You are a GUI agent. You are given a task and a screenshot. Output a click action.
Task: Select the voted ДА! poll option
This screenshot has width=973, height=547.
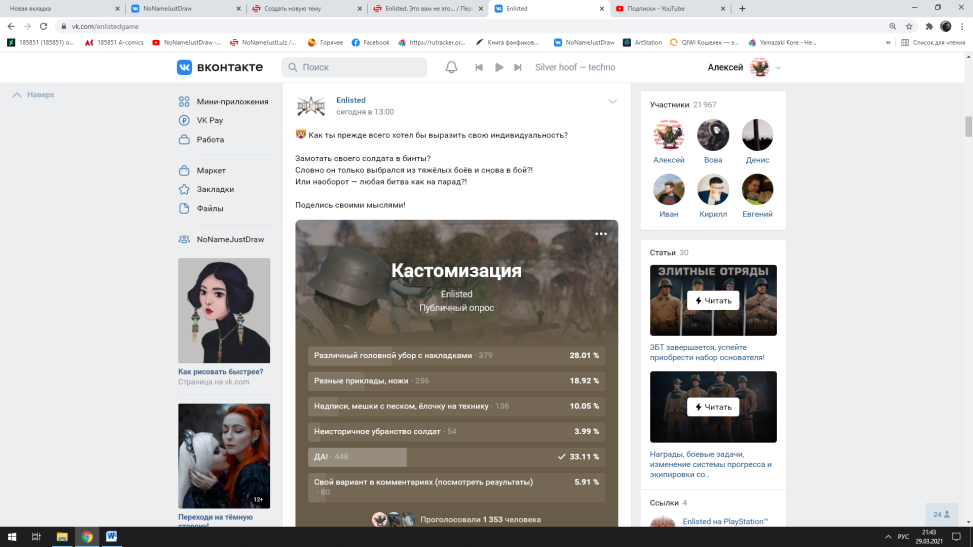[x=456, y=456]
